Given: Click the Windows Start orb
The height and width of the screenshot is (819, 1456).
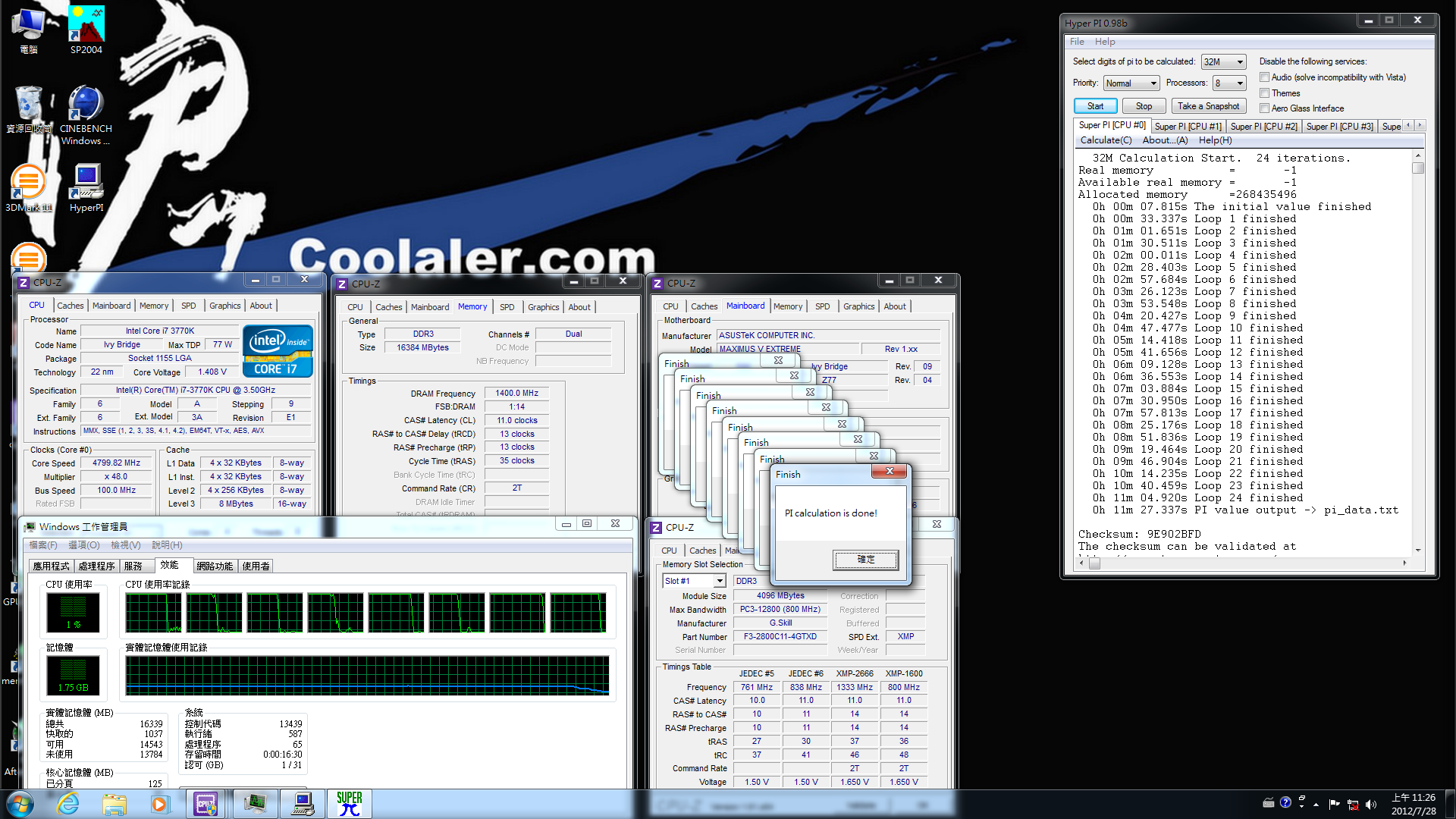Looking at the screenshot, I should point(20,804).
